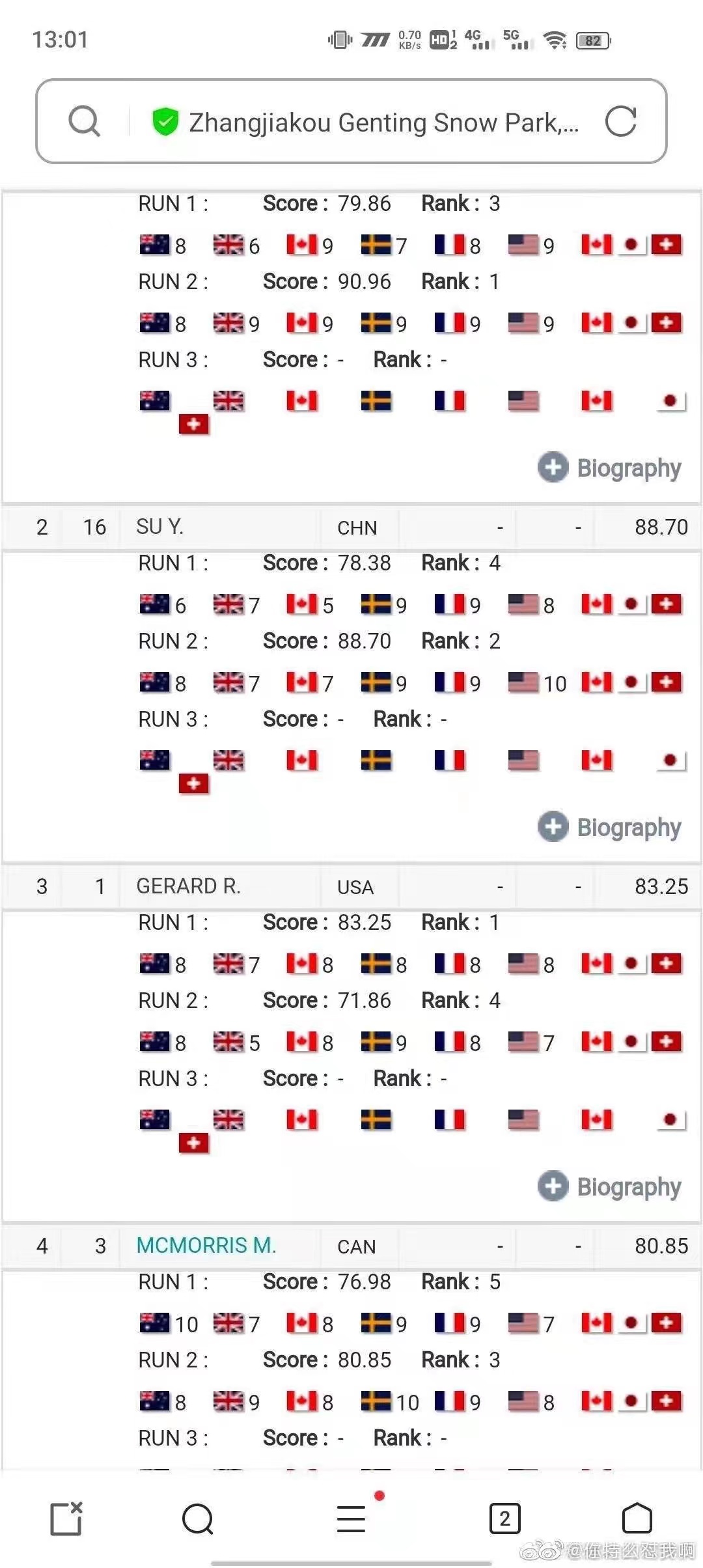Viewport: 703px width, 1568px height.
Task: Open the browser hamburger menu
Action: click(351, 1519)
